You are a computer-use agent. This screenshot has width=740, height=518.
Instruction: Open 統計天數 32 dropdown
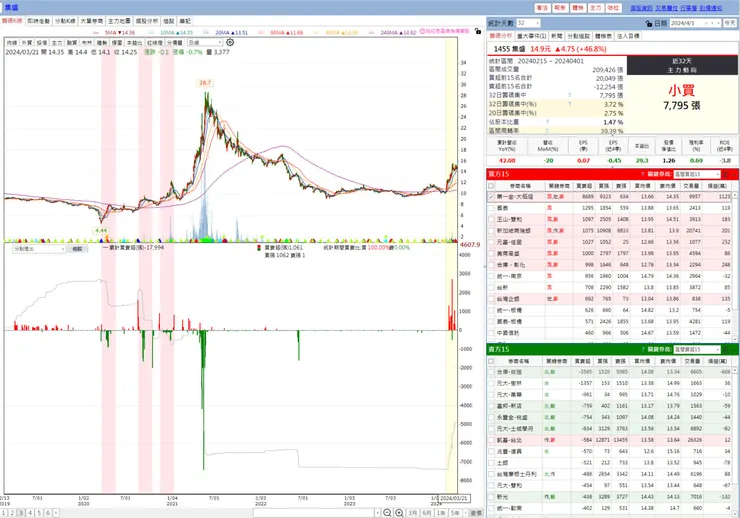(528, 23)
